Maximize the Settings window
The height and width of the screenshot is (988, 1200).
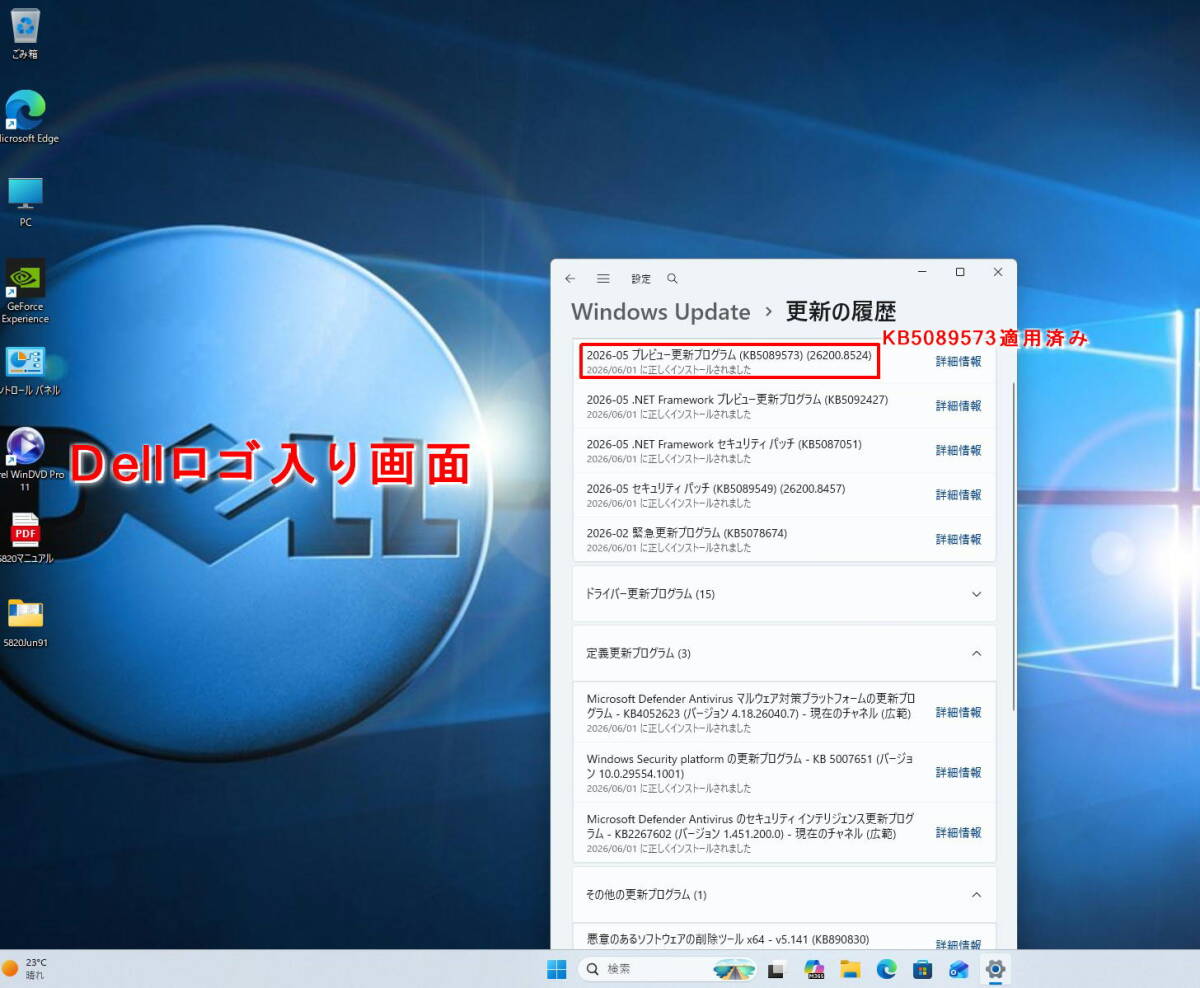960,272
